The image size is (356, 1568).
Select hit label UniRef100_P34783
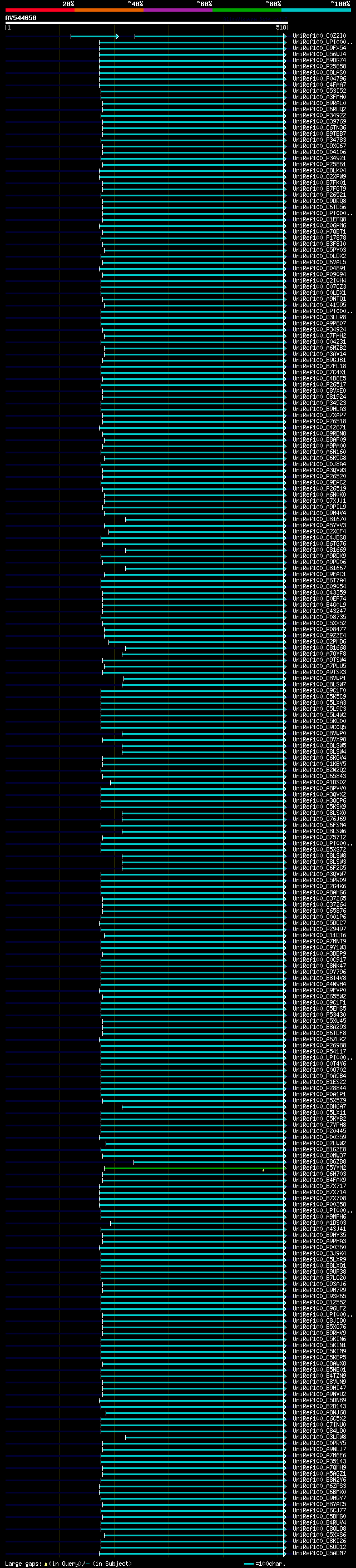click(x=319, y=140)
